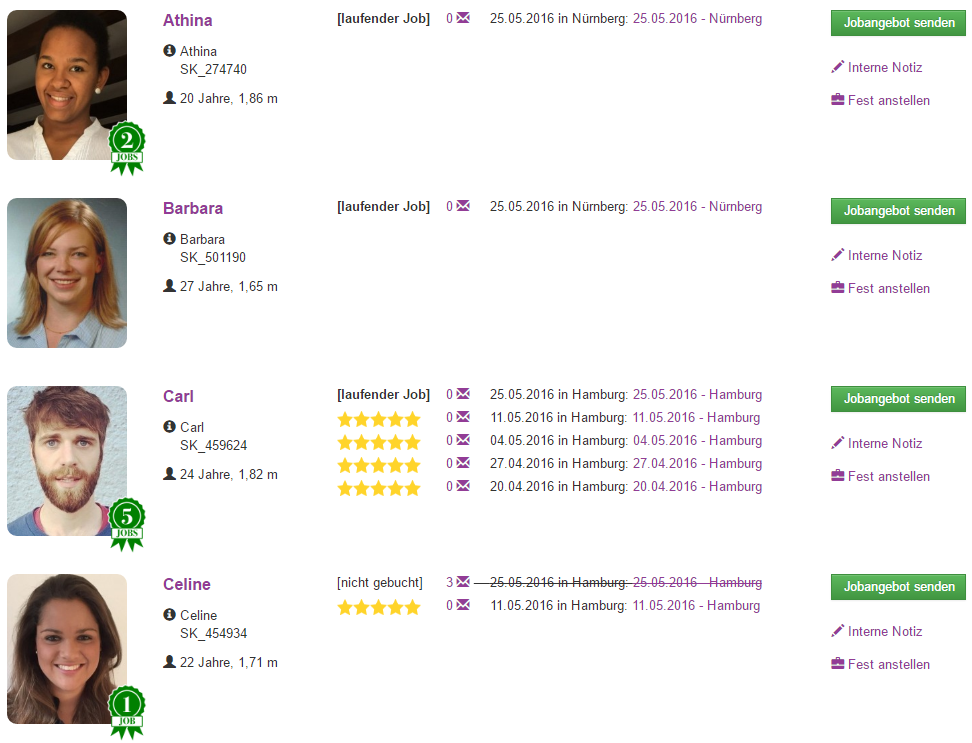Viewport: 972px width, 743px height.
Task: Click the 5 jobs badge on Carl's photo
Action: 127,524
